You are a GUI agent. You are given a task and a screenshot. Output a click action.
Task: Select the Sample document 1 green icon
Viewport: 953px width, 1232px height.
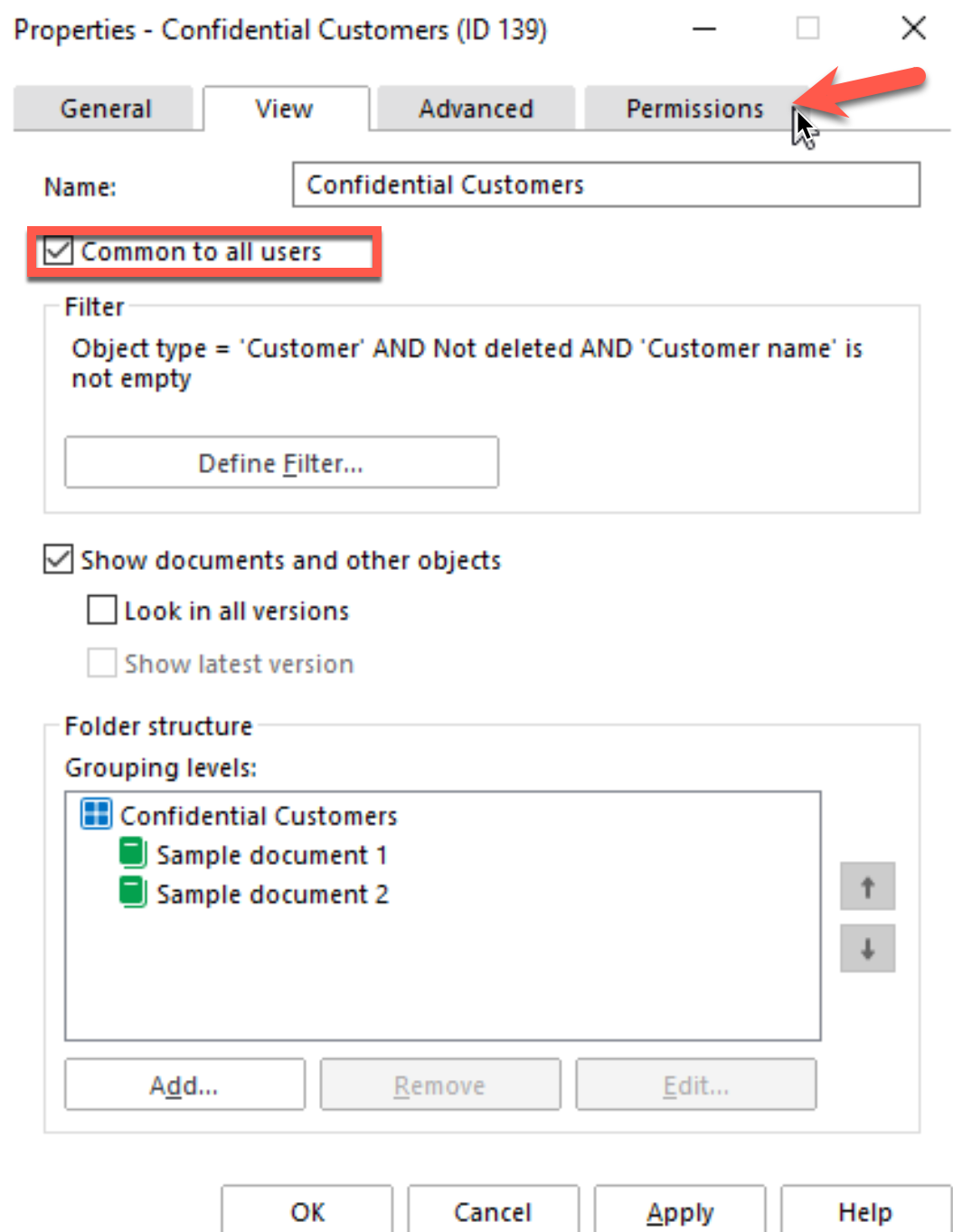(x=133, y=853)
